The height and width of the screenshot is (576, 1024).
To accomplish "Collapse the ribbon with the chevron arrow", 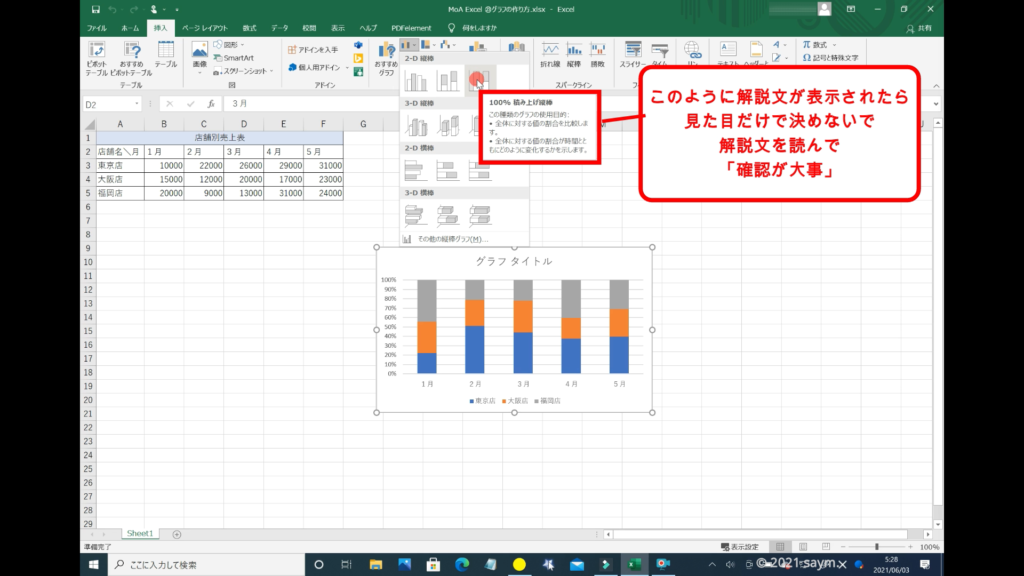I will (935, 86).
